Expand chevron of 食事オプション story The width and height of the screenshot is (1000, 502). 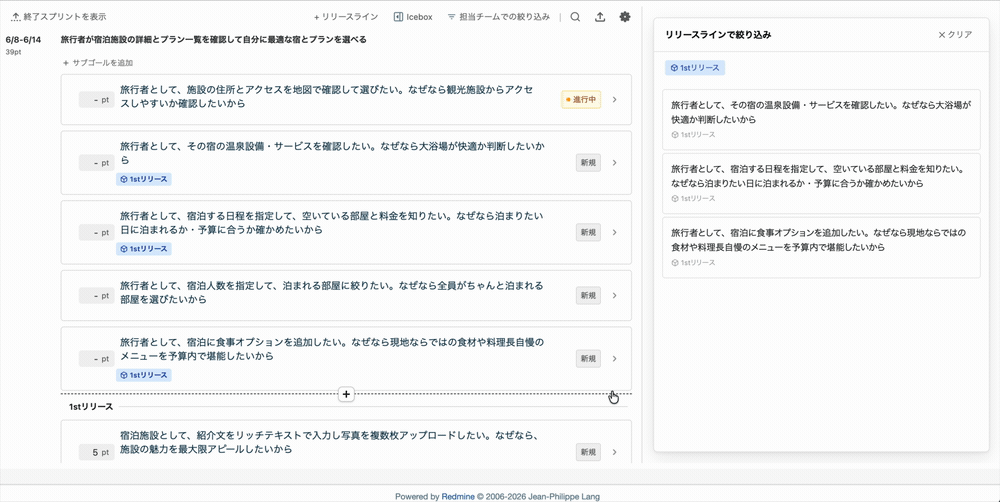coord(615,358)
